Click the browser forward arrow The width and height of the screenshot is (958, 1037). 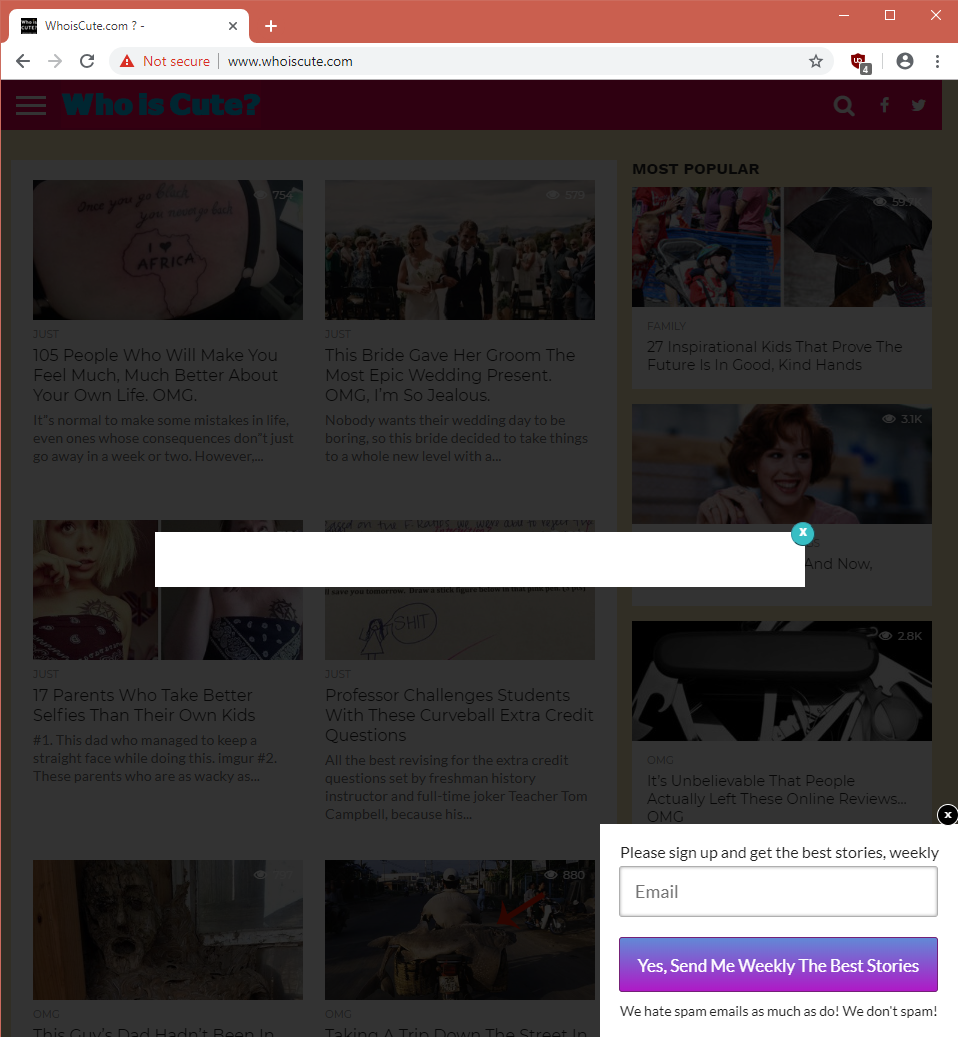coord(55,62)
